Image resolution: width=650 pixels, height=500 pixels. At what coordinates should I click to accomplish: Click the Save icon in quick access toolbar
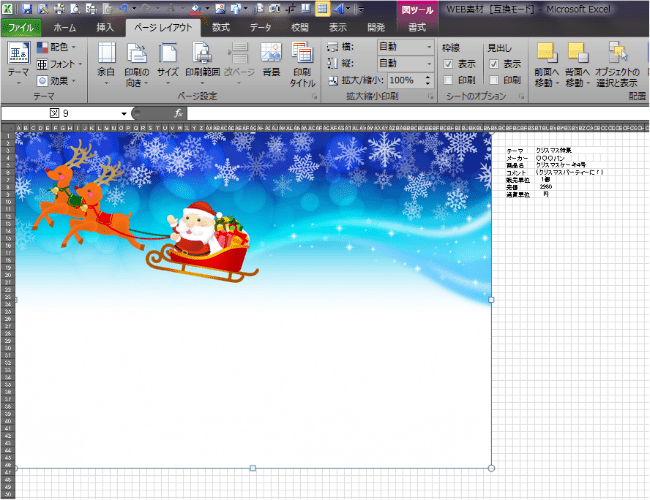click(x=27, y=9)
